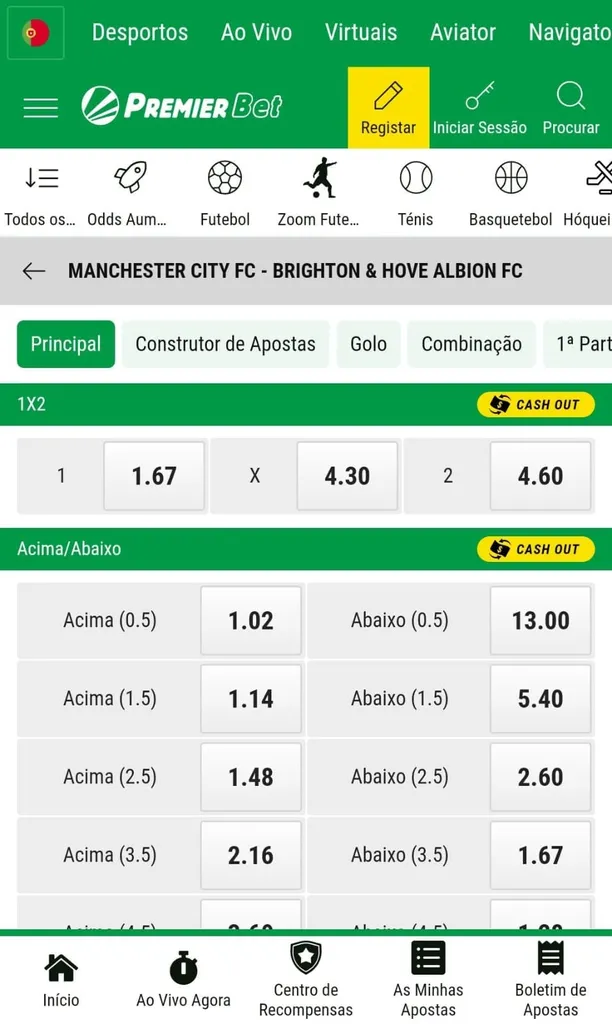Open the hamburger navigation menu
Screen dimensions: 612x1024
tap(40, 108)
